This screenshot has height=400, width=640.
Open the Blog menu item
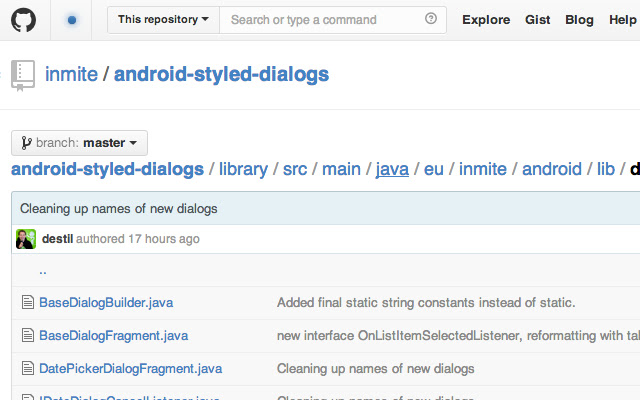click(x=579, y=20)
